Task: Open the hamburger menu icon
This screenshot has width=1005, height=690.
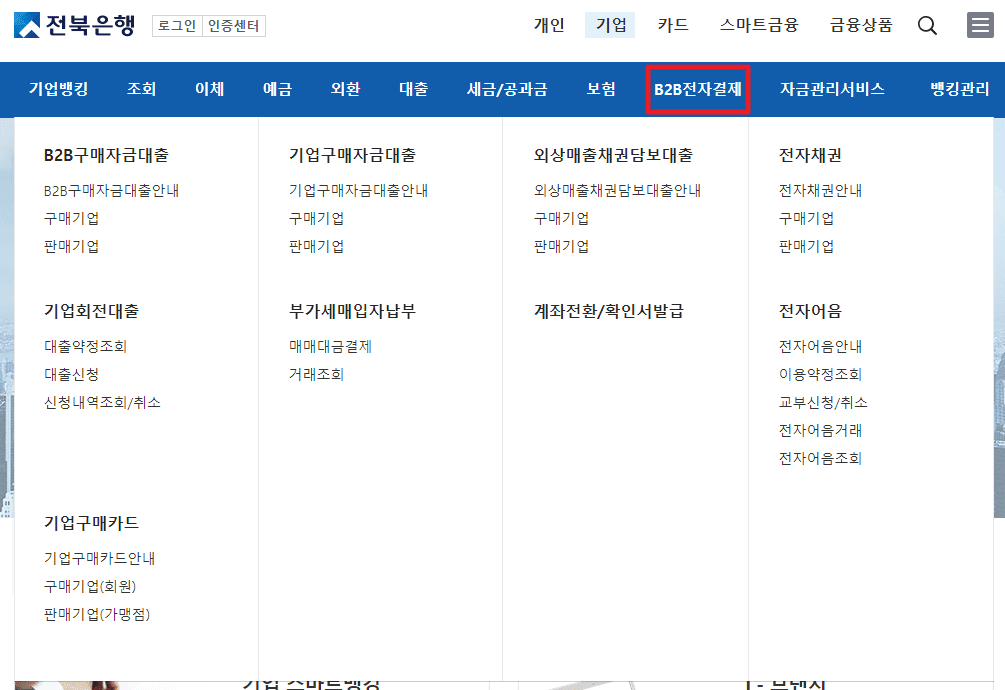Action: [980, 24]
